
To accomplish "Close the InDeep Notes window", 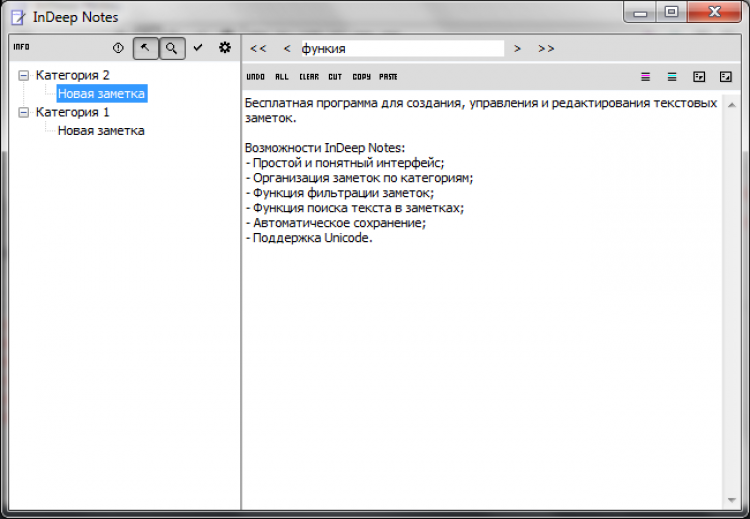I will click(715, 12).
